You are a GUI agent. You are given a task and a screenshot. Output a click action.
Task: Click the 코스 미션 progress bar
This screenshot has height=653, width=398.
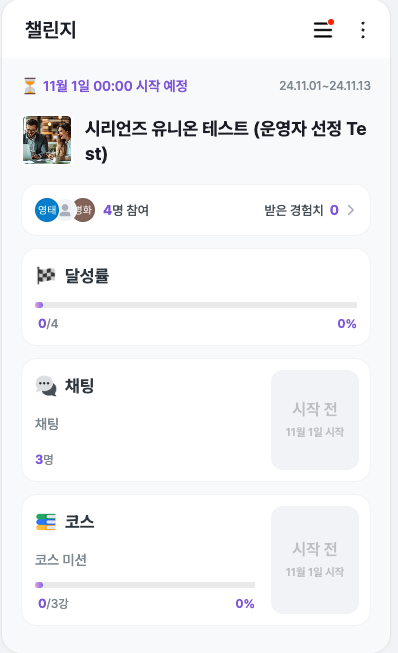(x=145, y=585)
